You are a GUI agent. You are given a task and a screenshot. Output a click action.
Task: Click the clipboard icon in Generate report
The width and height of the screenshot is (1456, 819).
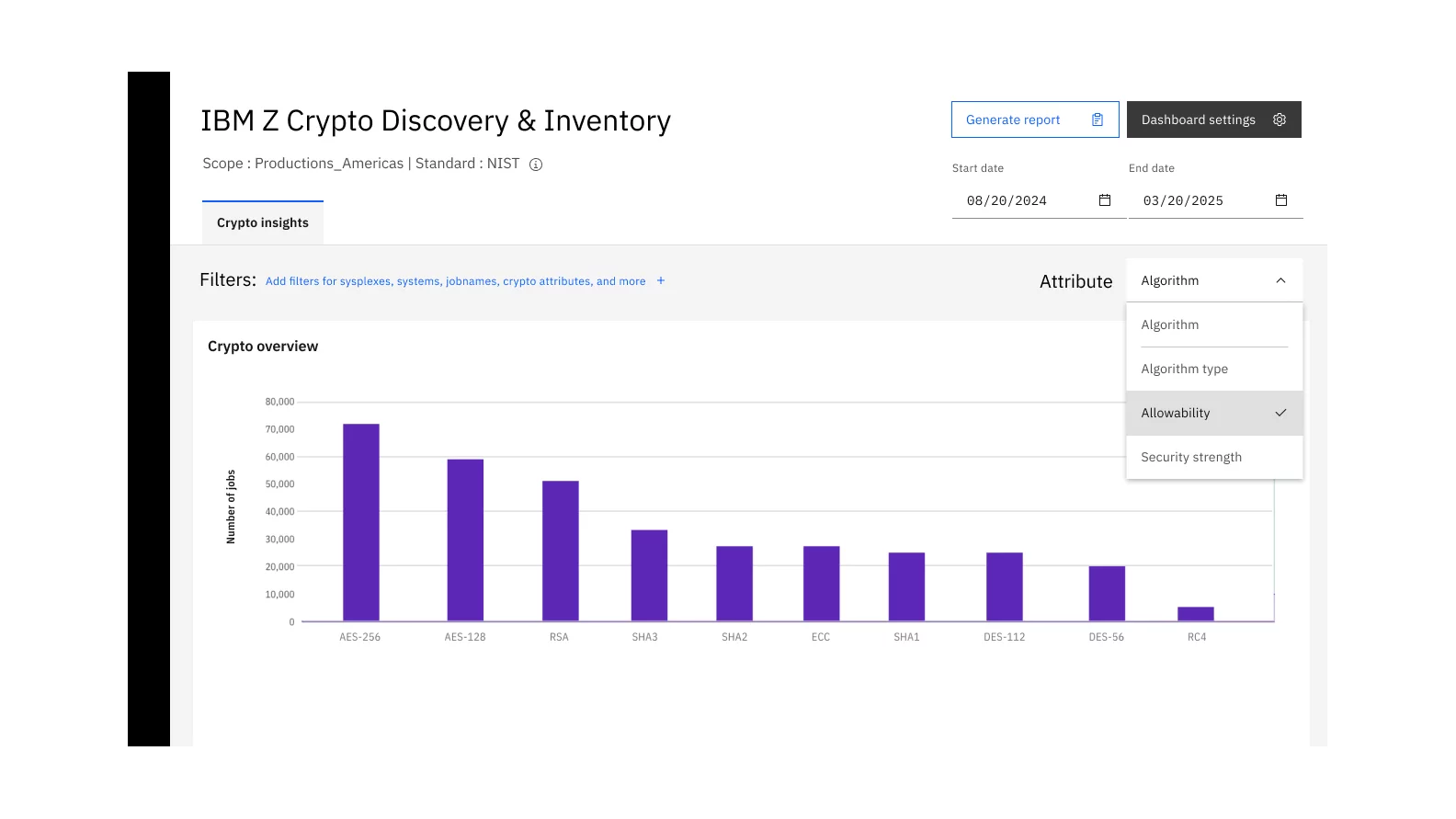(x=1097, y=119)
